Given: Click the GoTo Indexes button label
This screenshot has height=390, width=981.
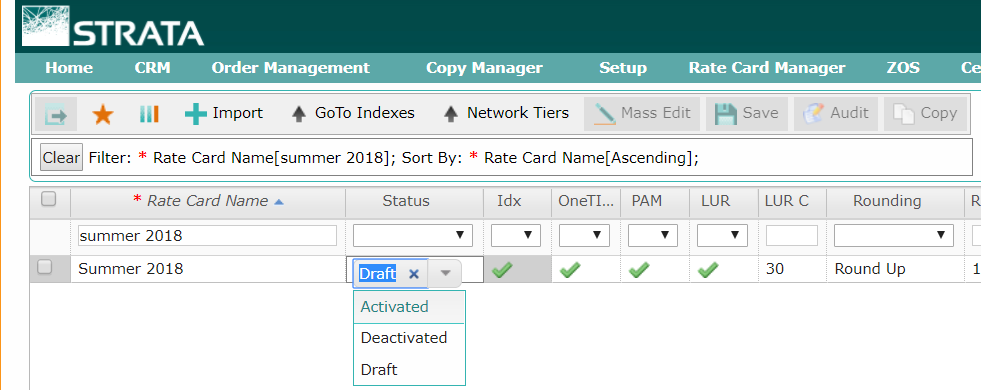Looking at the screenshot, I should 365,113.
